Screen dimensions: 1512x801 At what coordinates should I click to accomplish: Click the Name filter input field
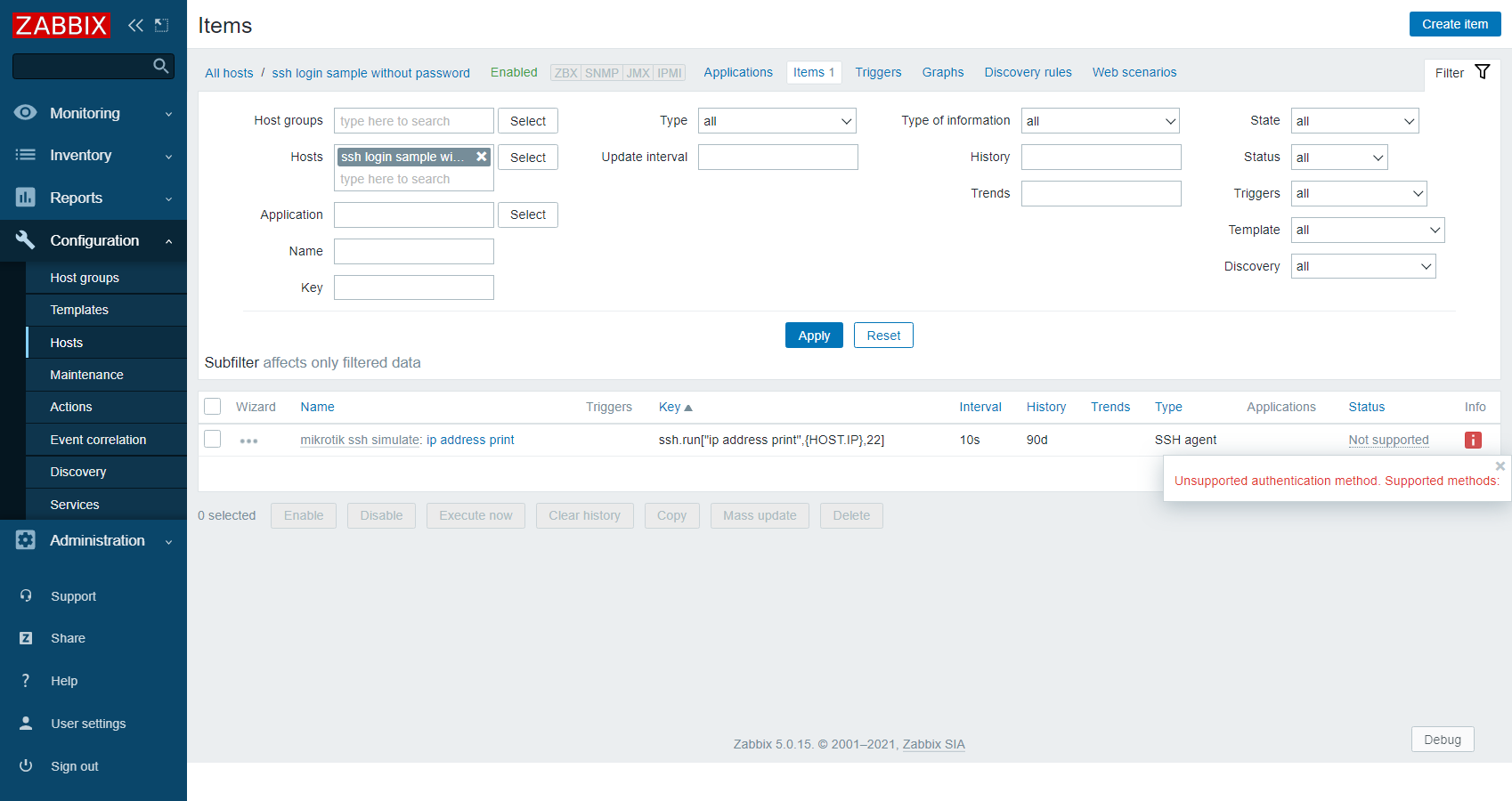point(414,251)
